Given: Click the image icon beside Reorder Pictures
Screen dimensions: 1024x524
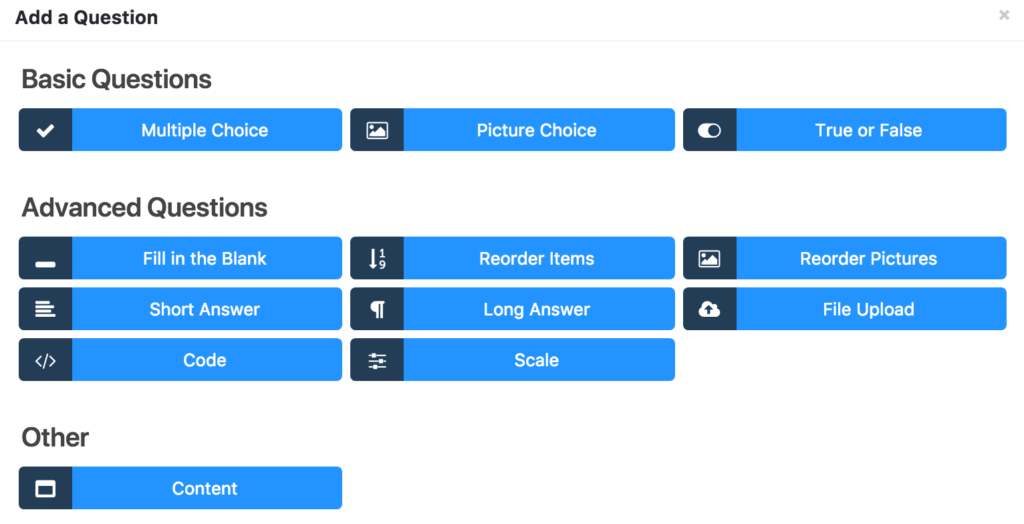Looking at the screenshot, I should tap(709, 258).
